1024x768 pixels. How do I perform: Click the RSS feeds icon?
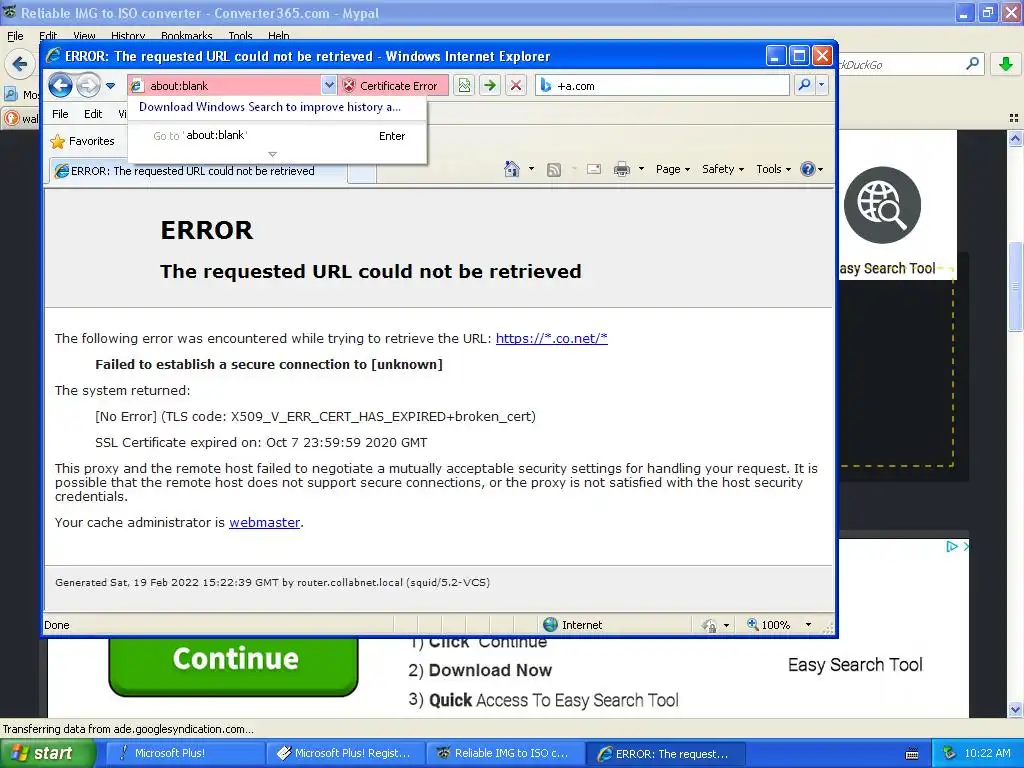[554, 170]
